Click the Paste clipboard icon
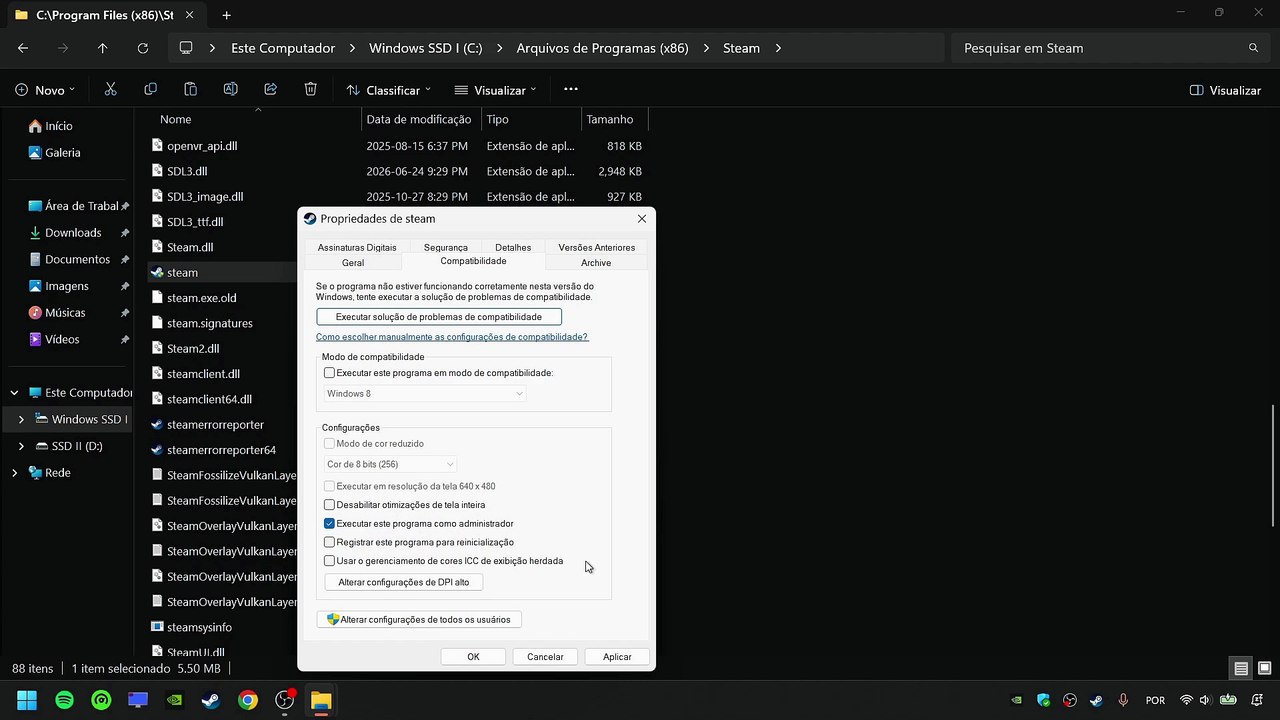1280x720 pixels. click(191, 89)
